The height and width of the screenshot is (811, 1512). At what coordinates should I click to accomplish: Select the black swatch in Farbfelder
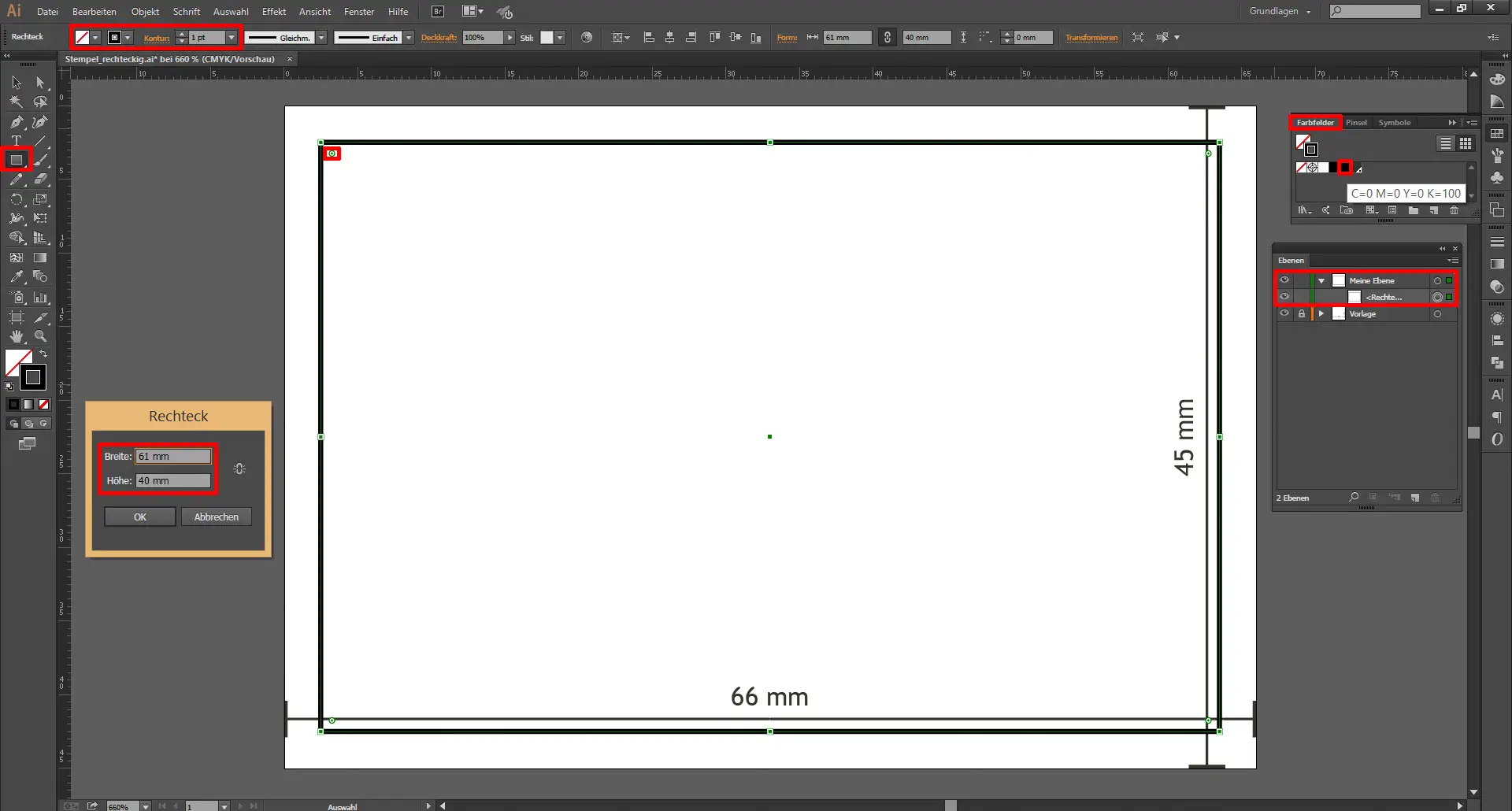1345,167
